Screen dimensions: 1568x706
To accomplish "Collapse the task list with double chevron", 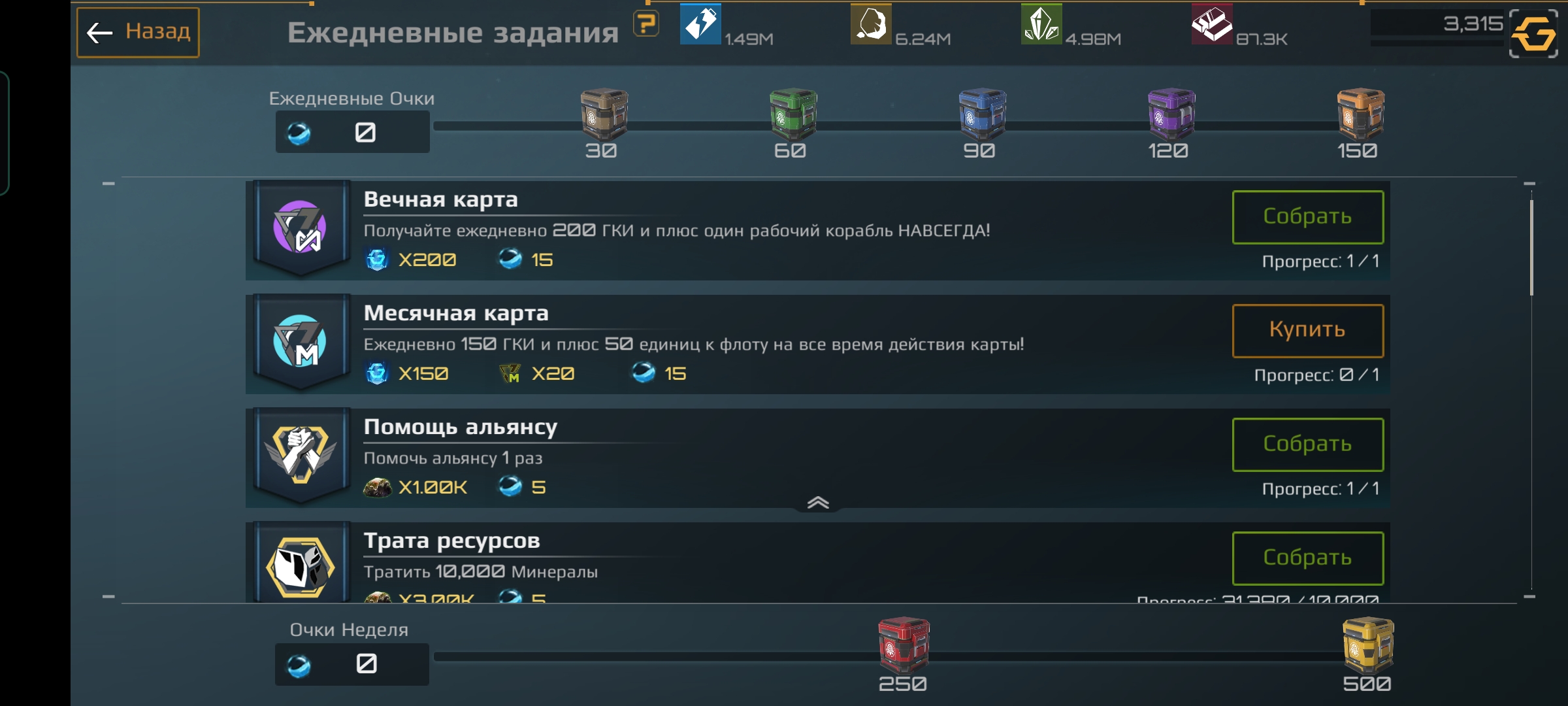I will (818, 503).
